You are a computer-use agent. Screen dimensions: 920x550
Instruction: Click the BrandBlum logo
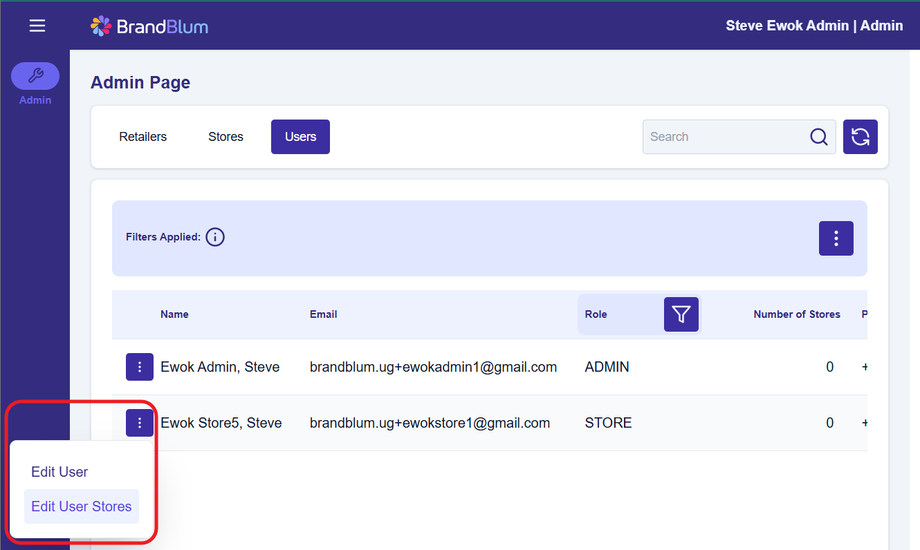point(149,26)
